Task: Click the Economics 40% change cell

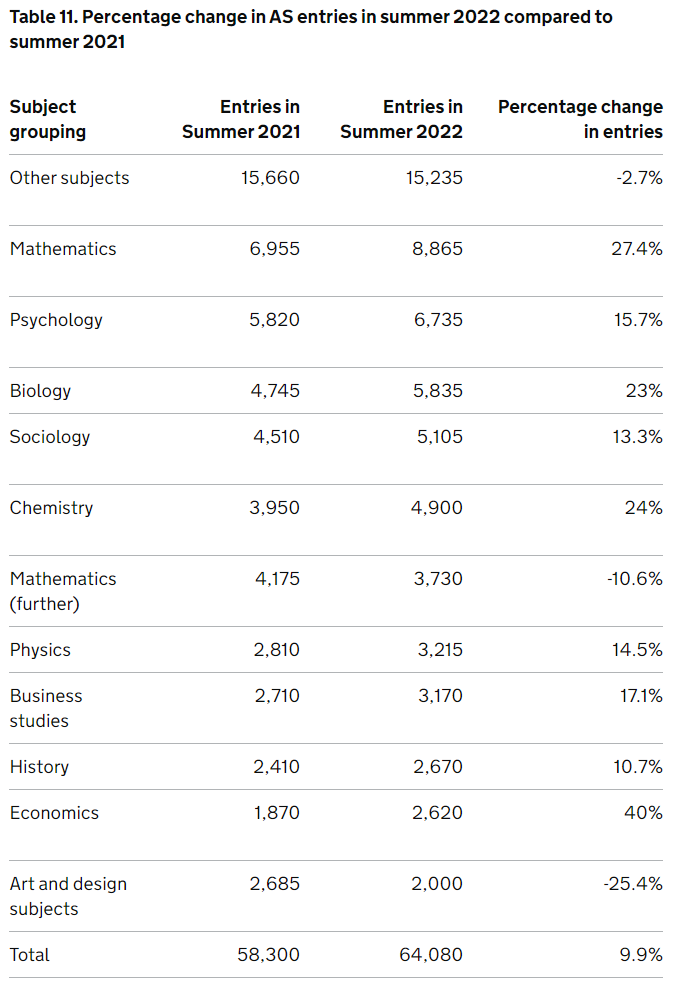Action: click(643, 813)
